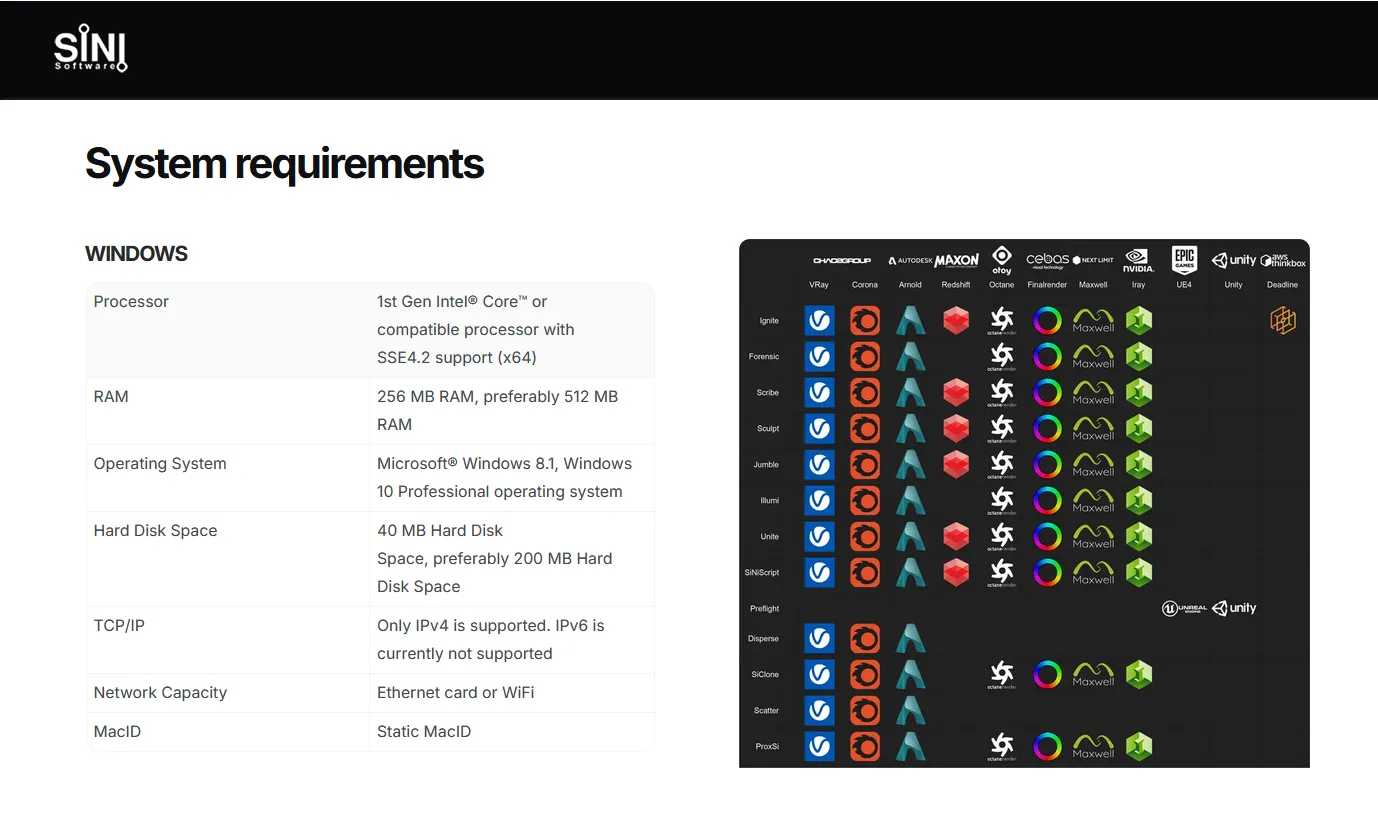Click the Jumble row label in chart
Screen dimensions: 1378x833
(765, 465)
